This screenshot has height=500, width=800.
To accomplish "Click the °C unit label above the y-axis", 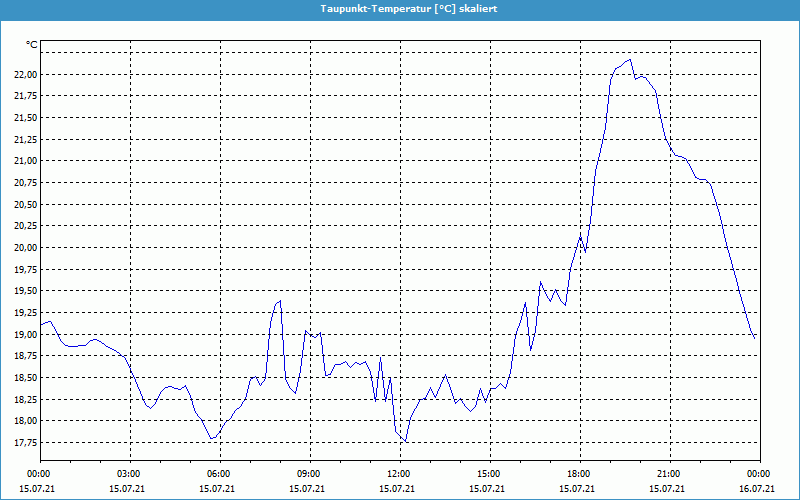I will (32, 45).
